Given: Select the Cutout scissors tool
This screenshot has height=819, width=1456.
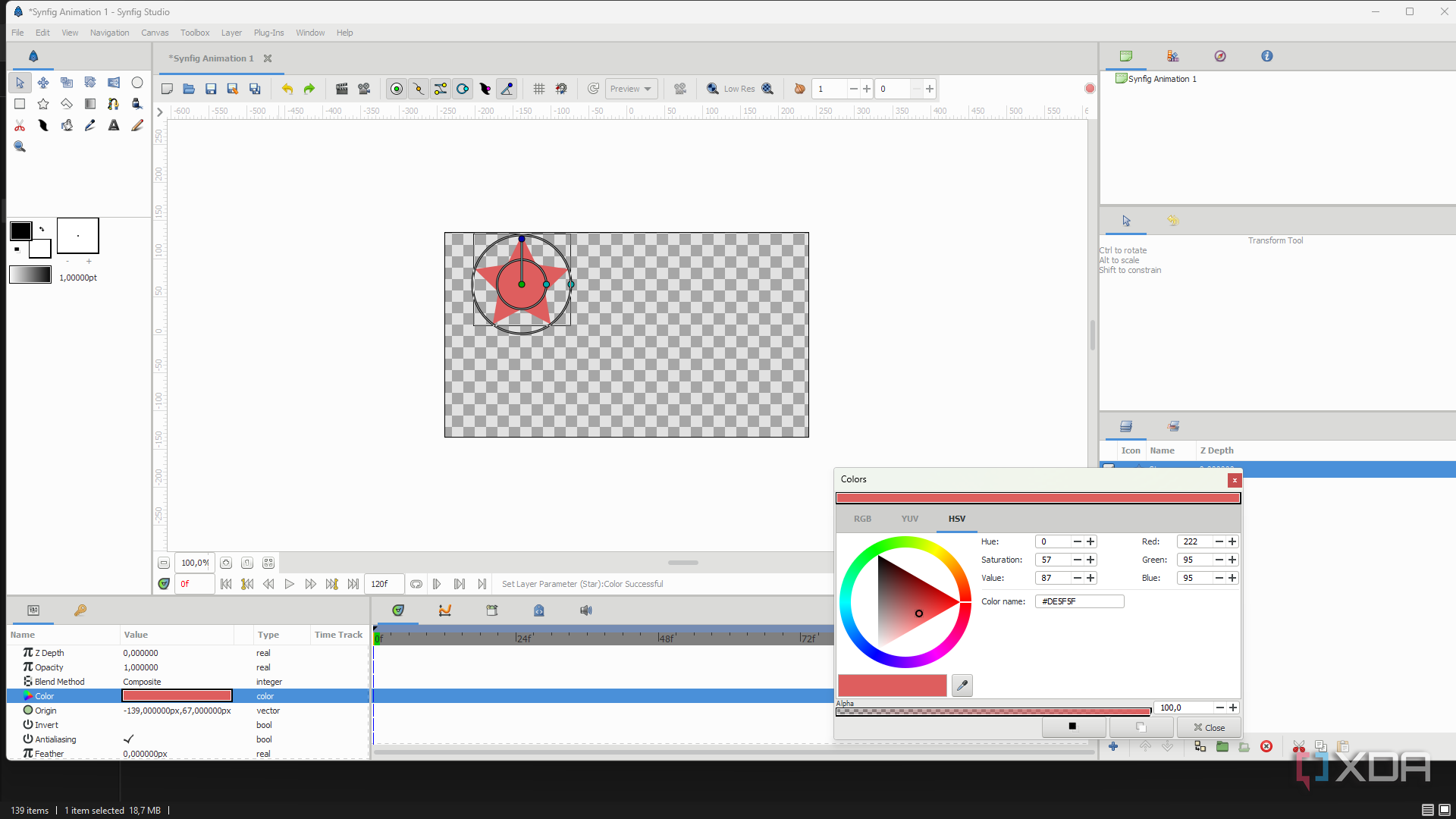Looking at the screenshot, I should point(20,125).
